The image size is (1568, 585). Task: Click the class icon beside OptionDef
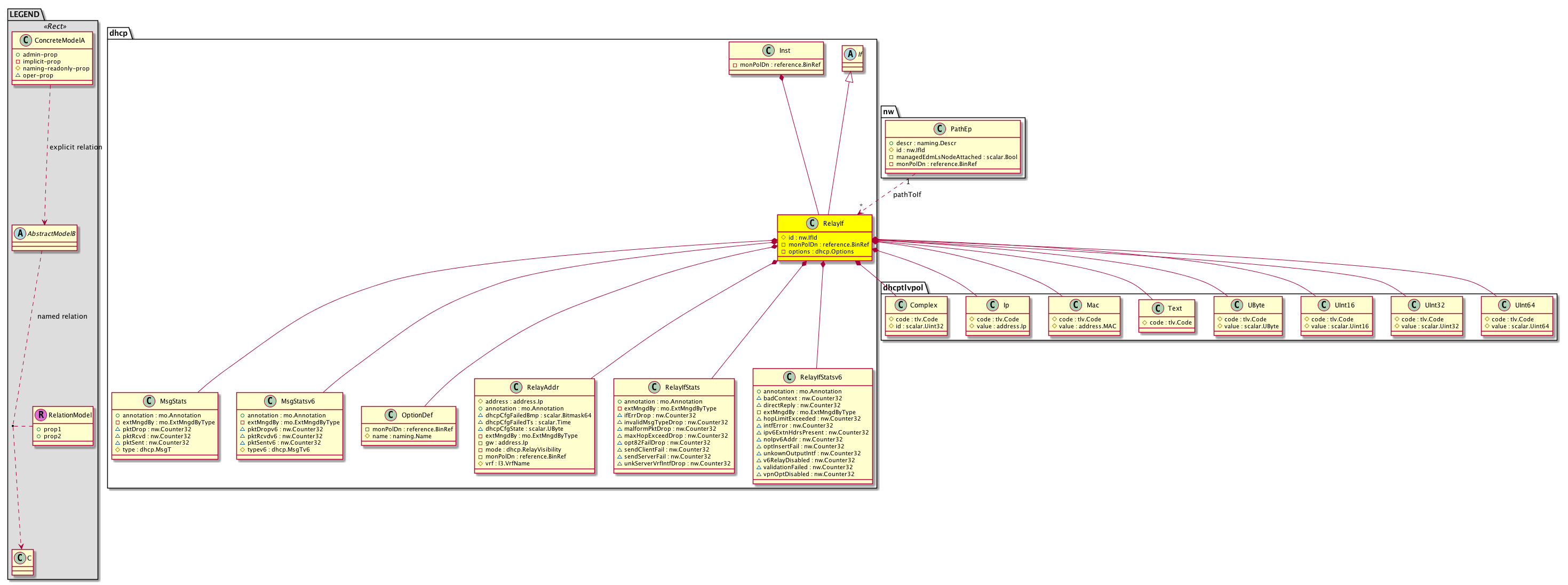point(390,415)
